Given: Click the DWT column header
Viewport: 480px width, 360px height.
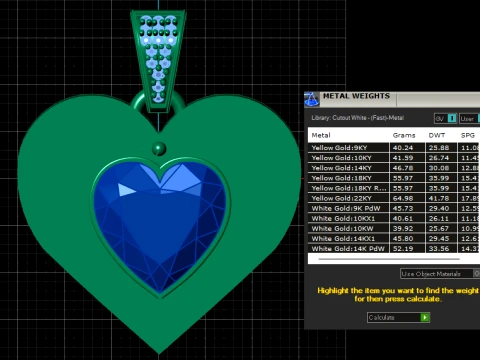Looking at the screenshot, I should click(x=437, y=135).
